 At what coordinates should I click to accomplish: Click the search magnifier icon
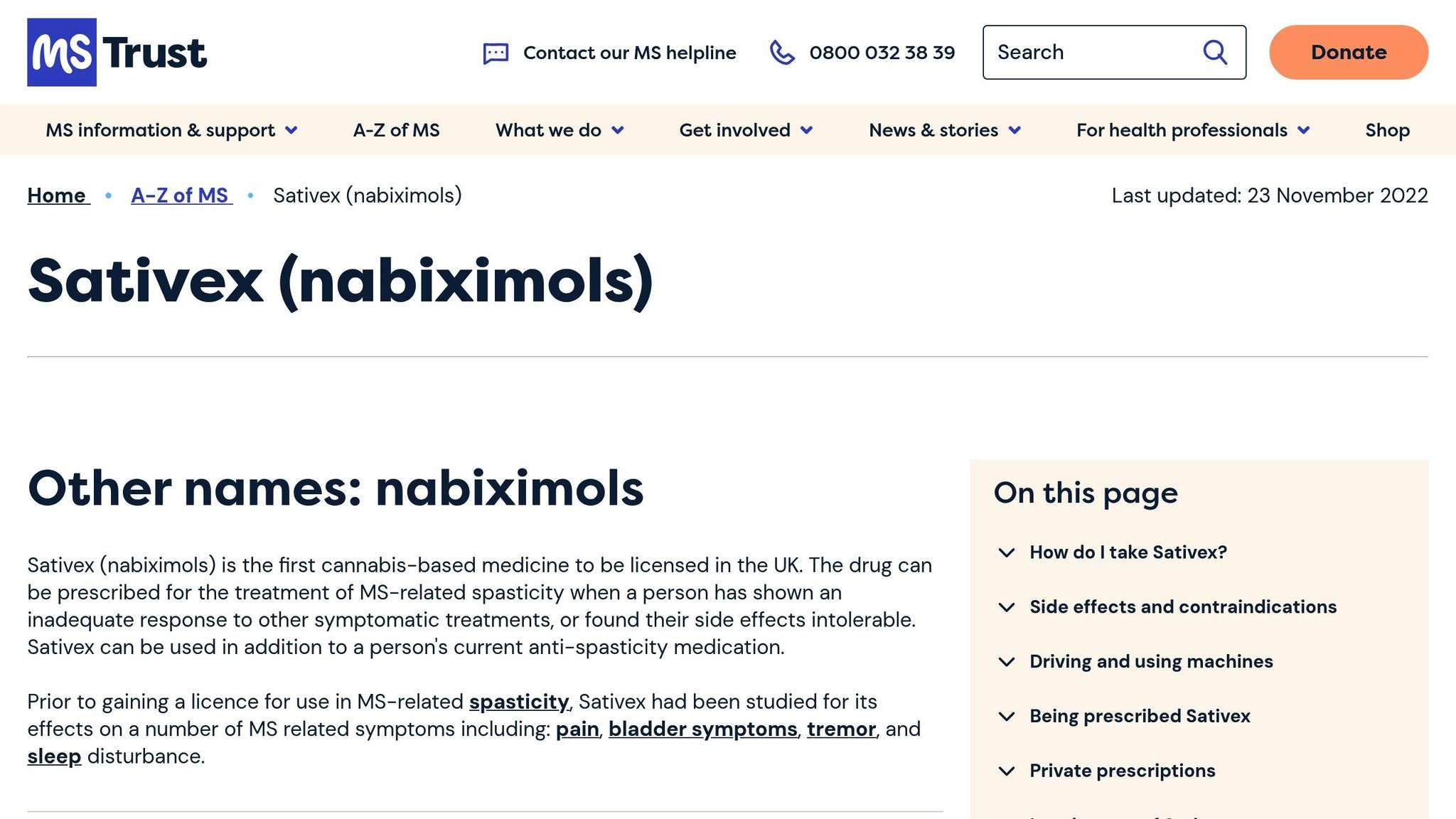pos(1215,53)
